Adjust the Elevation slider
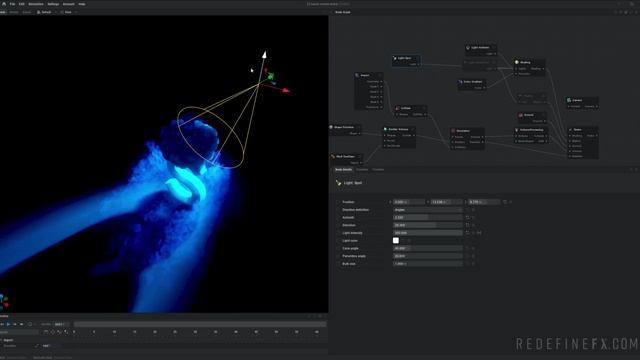The image size is (640, 360). (428, 225)
